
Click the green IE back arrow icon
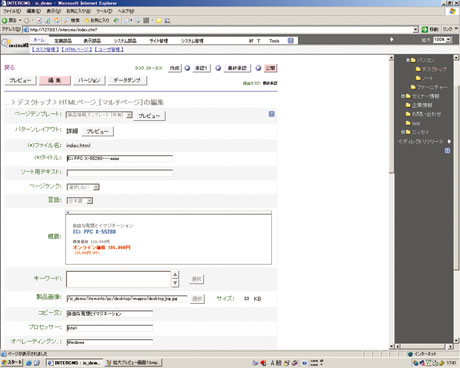[5, 20]
